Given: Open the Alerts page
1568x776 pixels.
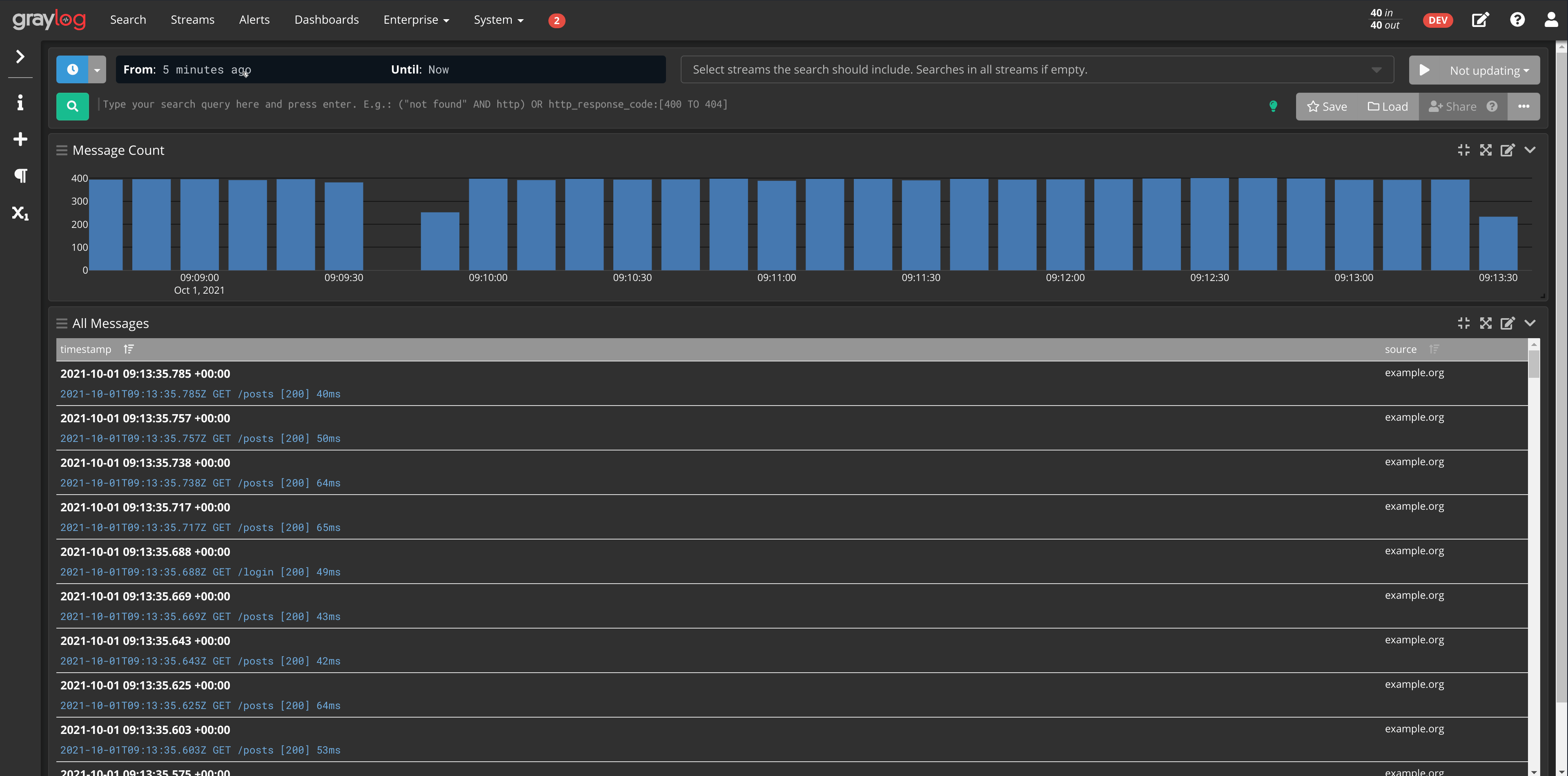Looking at the screenshot, I should [254, 20].
